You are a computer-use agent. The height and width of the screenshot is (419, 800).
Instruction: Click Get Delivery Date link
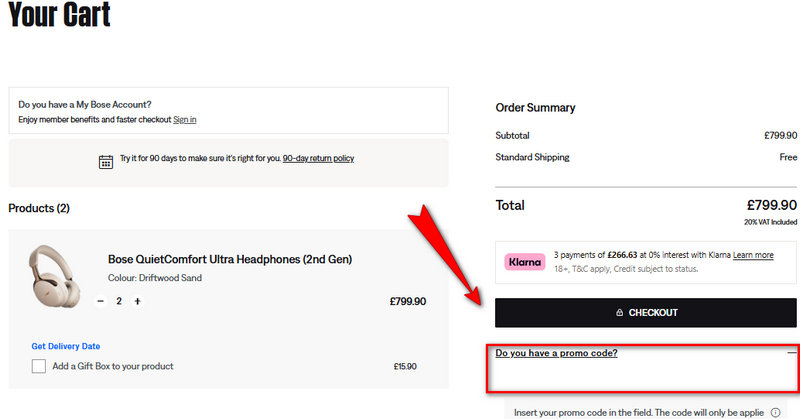(x=66, y=346)
